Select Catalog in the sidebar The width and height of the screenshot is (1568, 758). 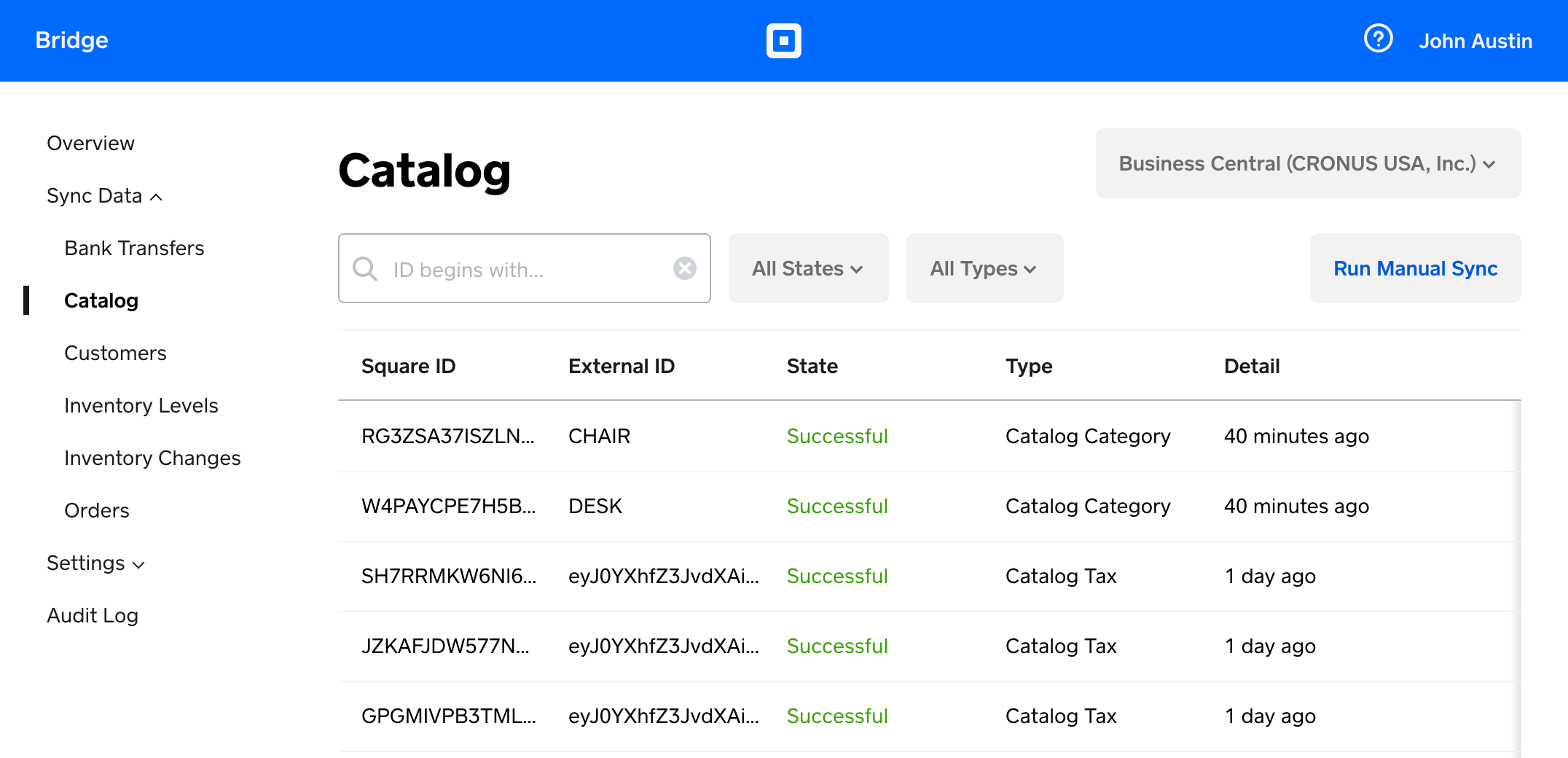(x=101, y=301)
